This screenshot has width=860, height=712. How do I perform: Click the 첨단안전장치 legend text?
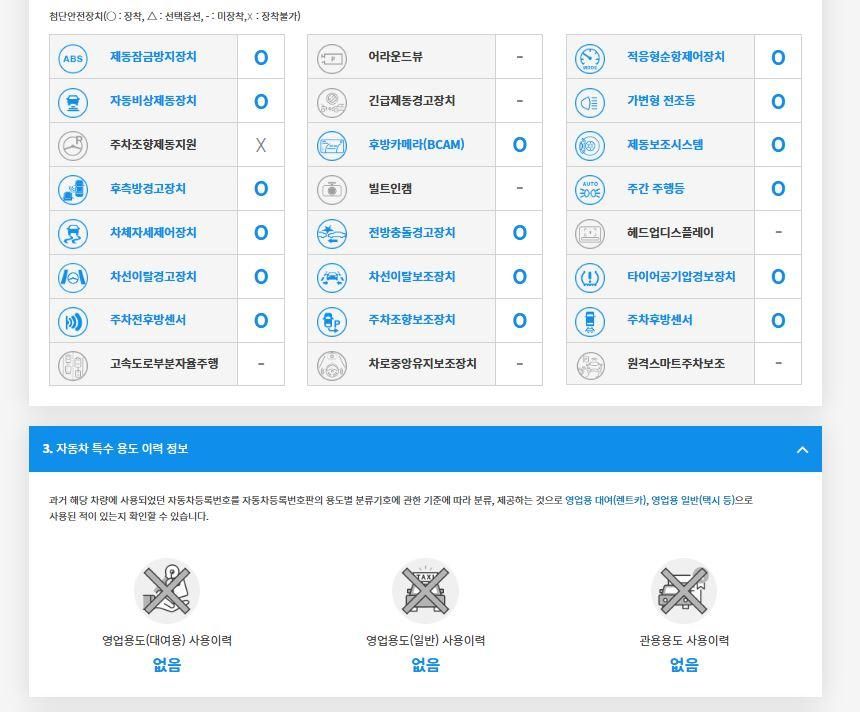(174, 16)
